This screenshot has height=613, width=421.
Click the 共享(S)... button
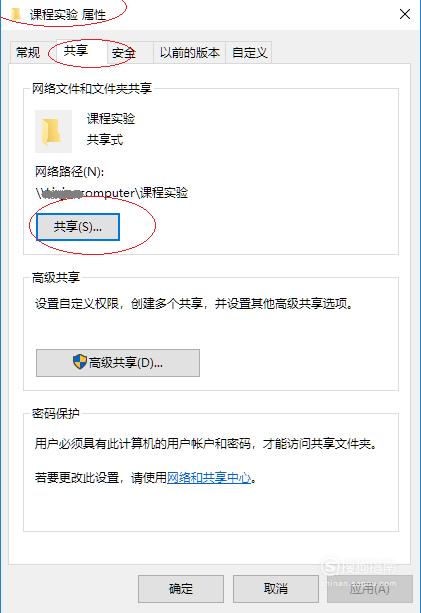78,227
